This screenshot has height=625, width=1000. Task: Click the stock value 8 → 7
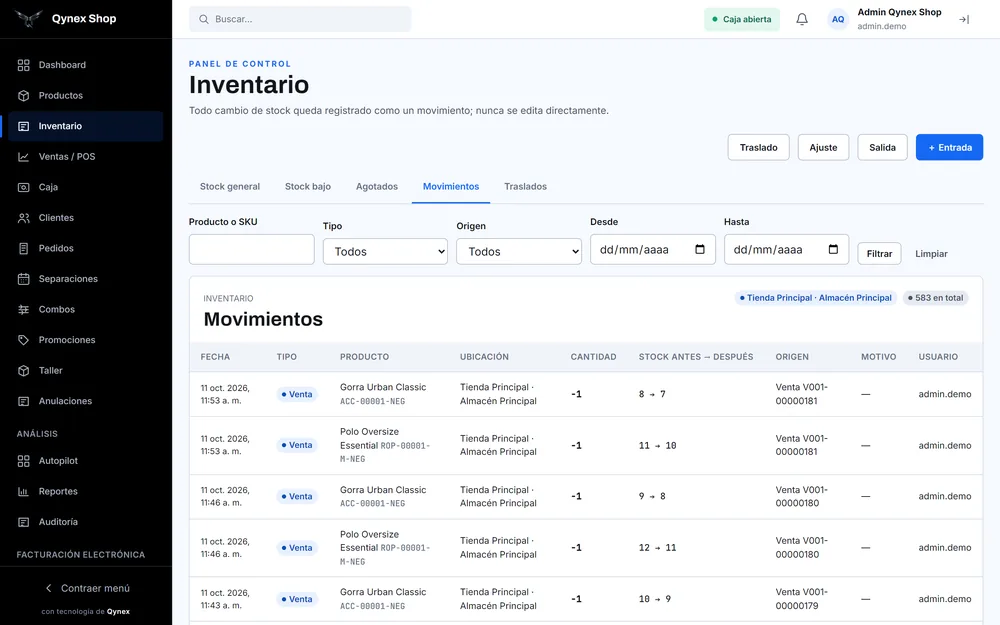point(652,394)
